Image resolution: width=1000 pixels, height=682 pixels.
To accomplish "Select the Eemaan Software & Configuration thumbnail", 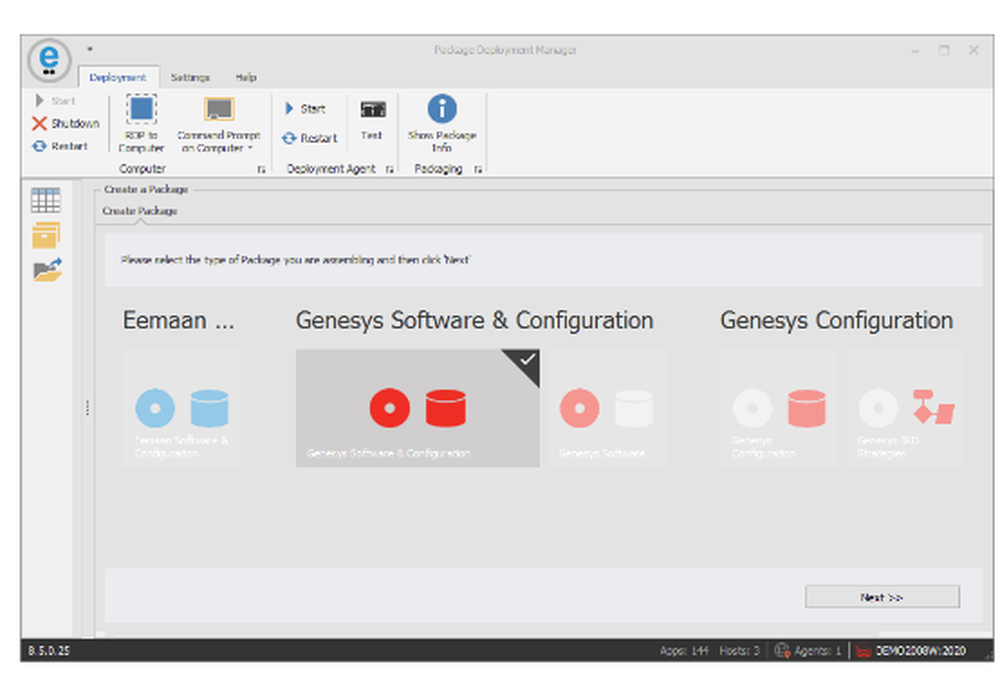I will coord(181,407).
